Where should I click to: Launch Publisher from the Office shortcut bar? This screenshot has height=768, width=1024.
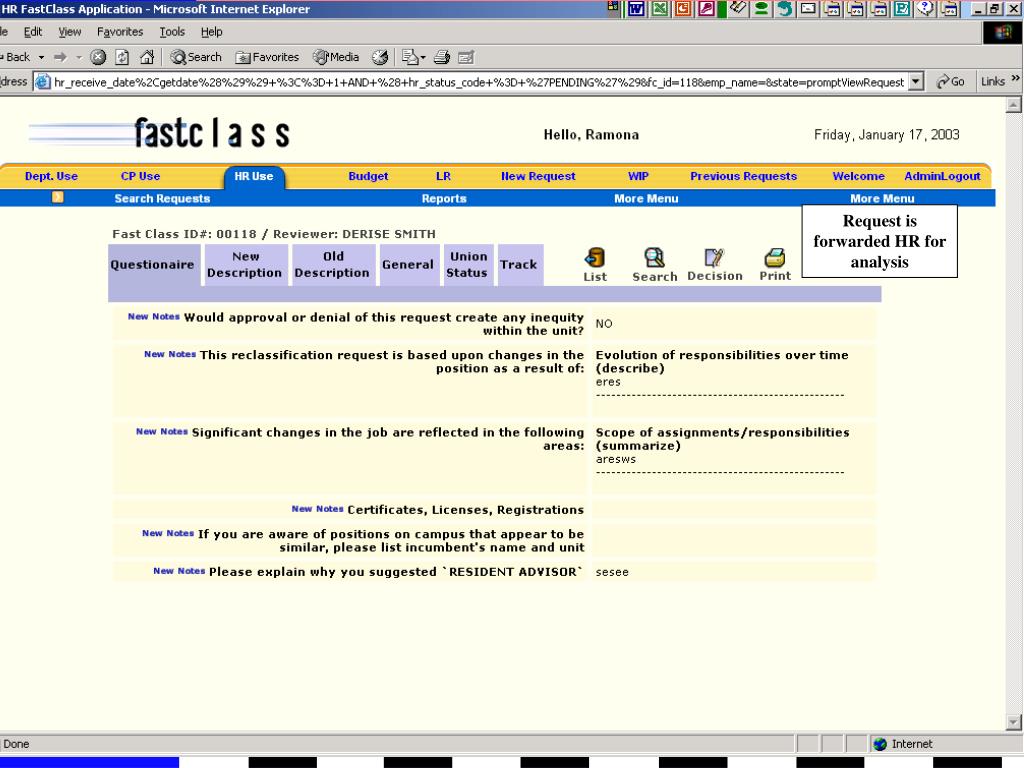click(903, 9)
